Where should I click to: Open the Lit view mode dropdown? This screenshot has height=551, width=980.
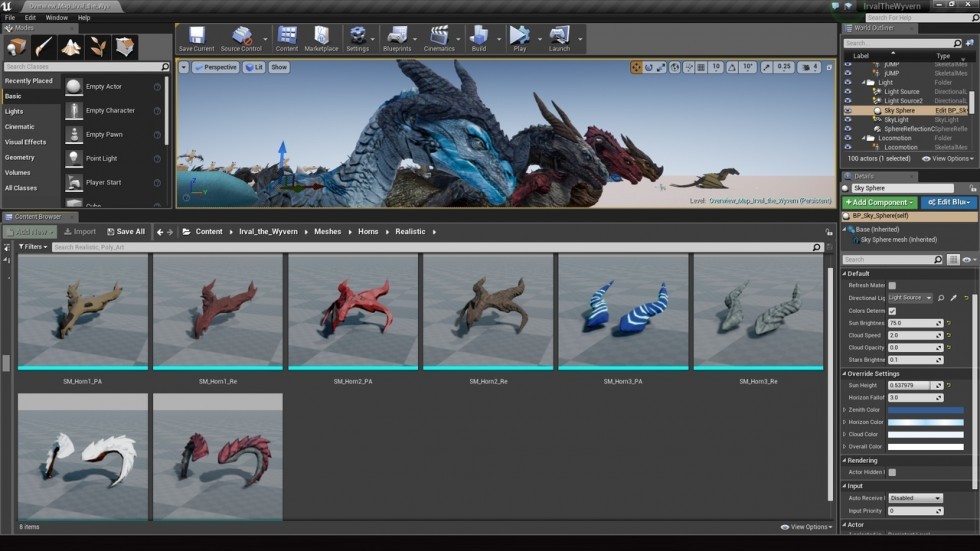tap(254, 67)
